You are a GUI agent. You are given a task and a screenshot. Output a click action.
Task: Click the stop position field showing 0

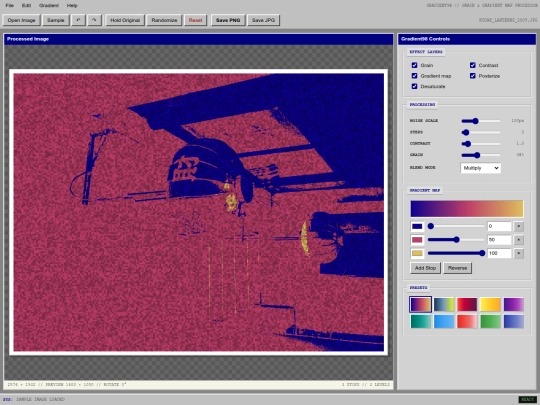pos(499,226)
